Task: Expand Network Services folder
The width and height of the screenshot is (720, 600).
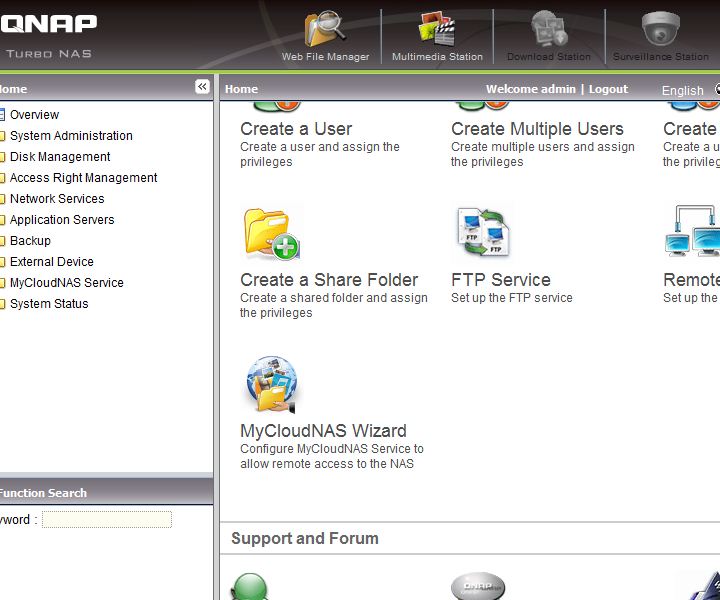Action: pos(57,199)
